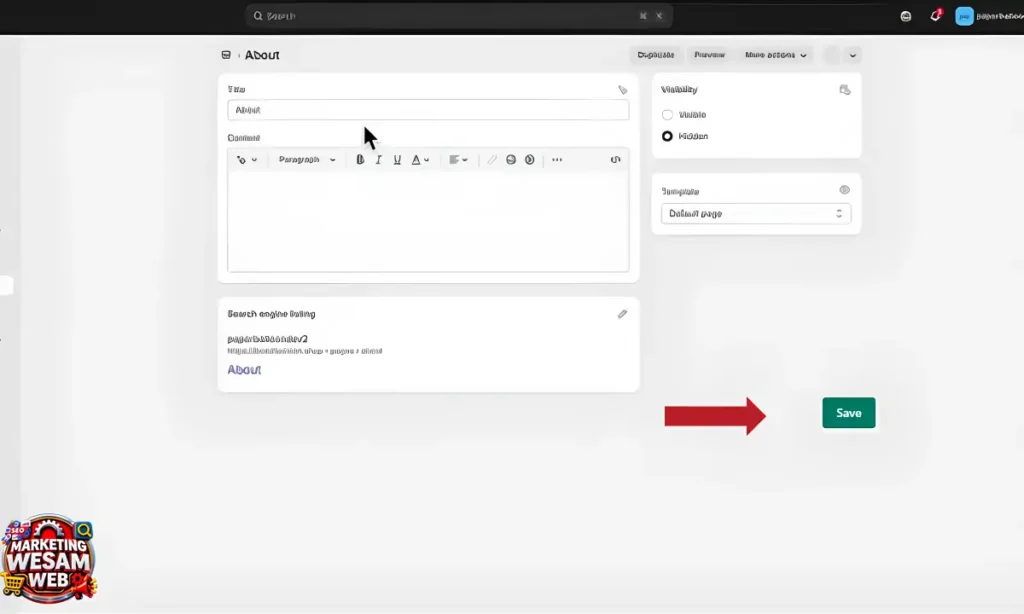
Task: Apply italic formatting in content editor
Action: (x=378, y=159)
